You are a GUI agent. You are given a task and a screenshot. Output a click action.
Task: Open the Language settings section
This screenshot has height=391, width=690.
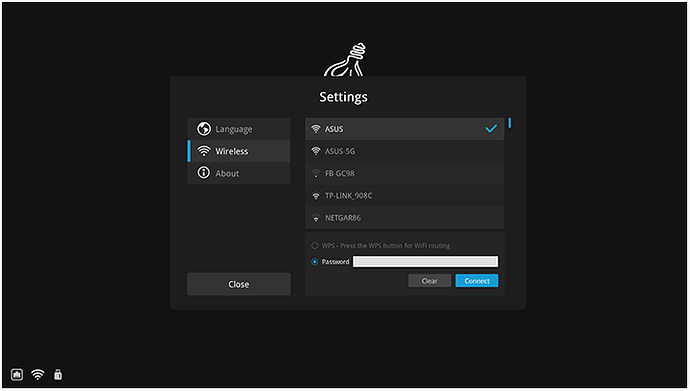coord(239,129)
